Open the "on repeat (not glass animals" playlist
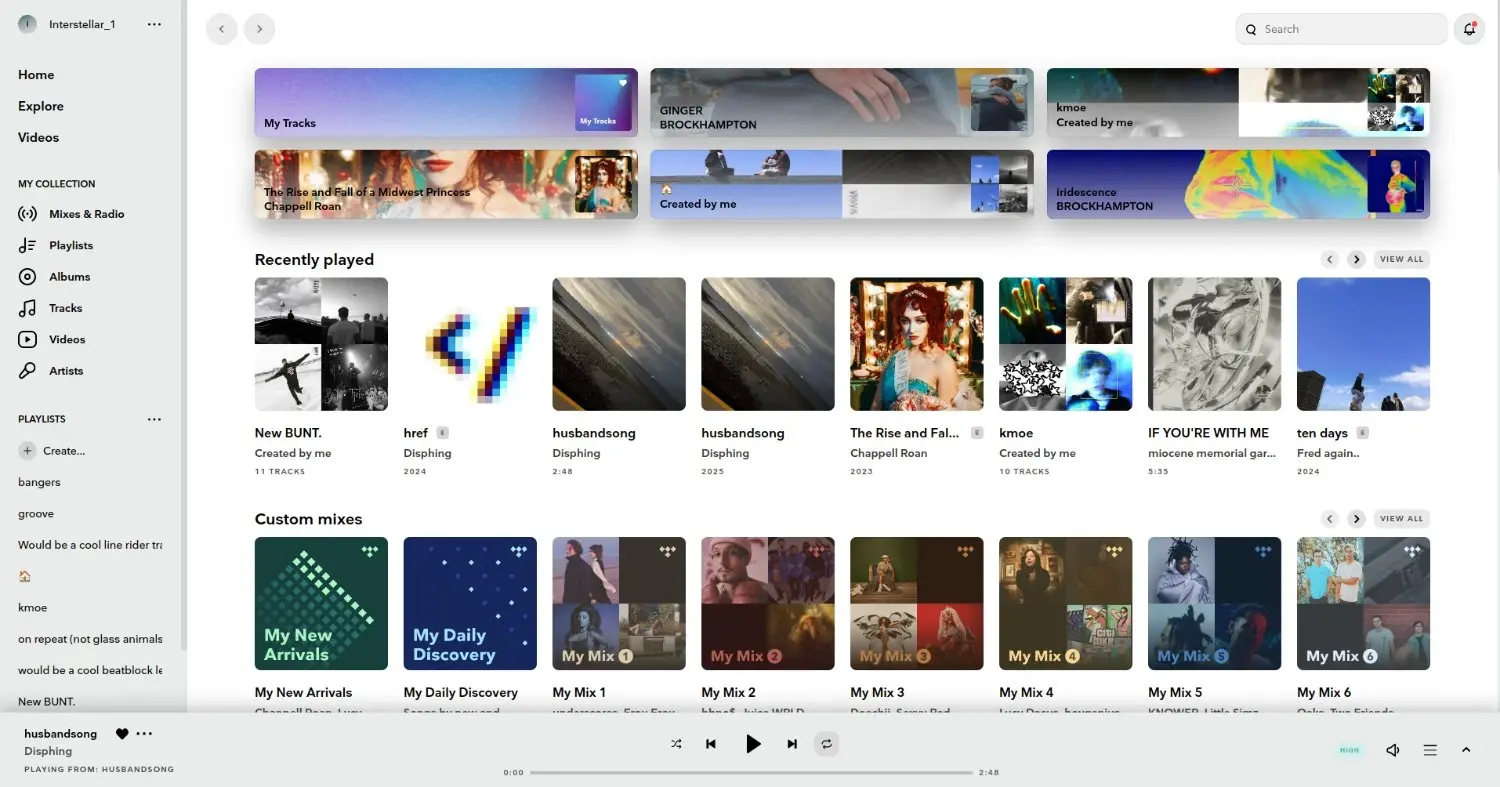Image resolution: width=1500 pixels, height=787 pixels. [x=90, y=639]
